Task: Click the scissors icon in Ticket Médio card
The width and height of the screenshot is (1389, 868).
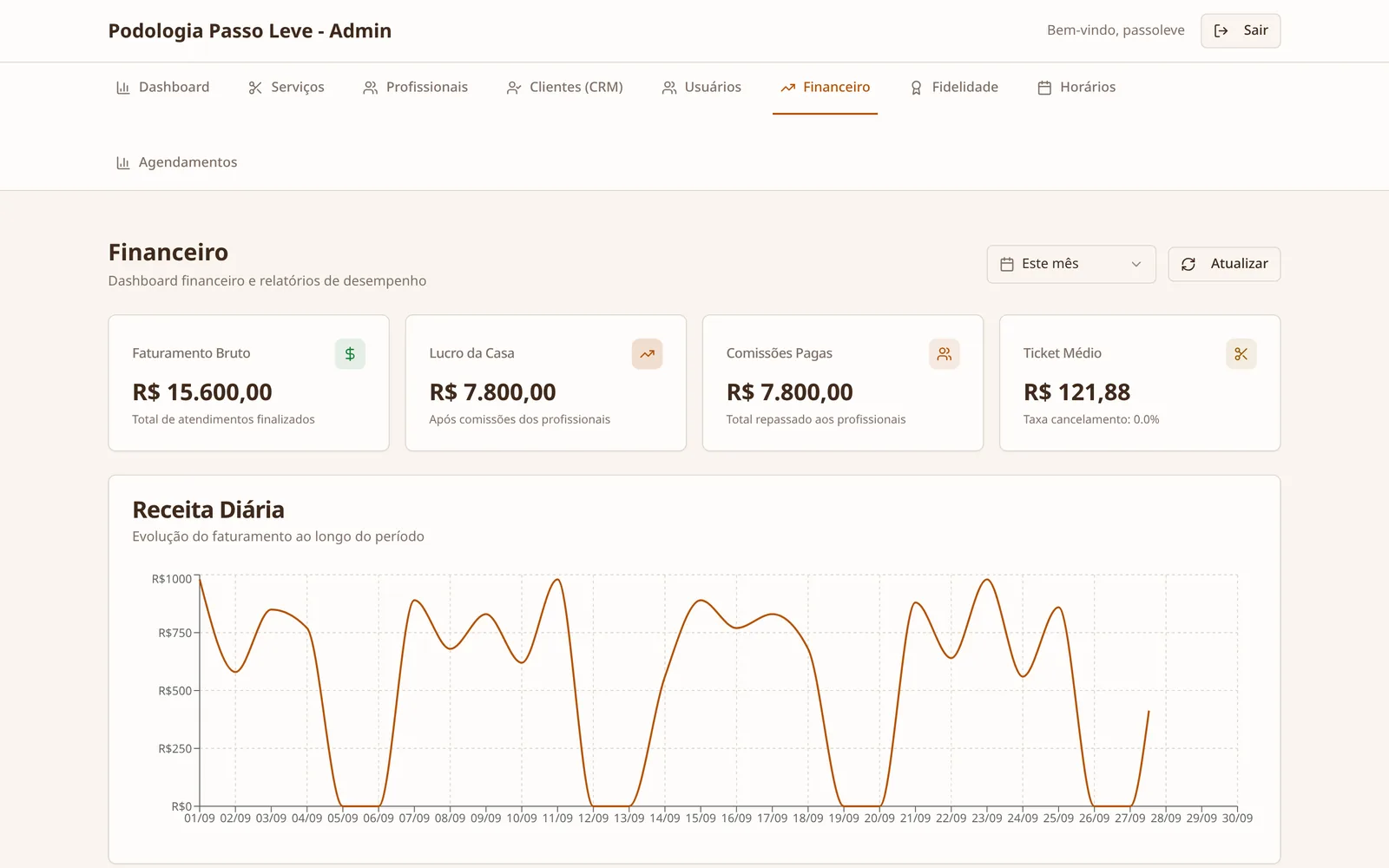Action: 1241,354
